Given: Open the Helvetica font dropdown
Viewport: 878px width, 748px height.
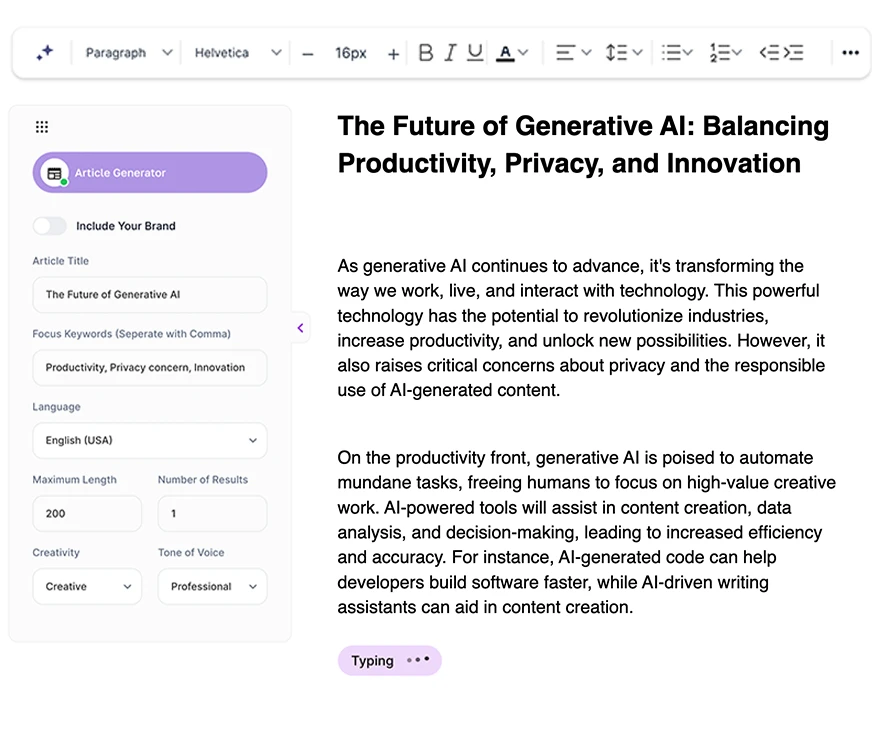Looking at the screenshot, I should pos(238,53).
